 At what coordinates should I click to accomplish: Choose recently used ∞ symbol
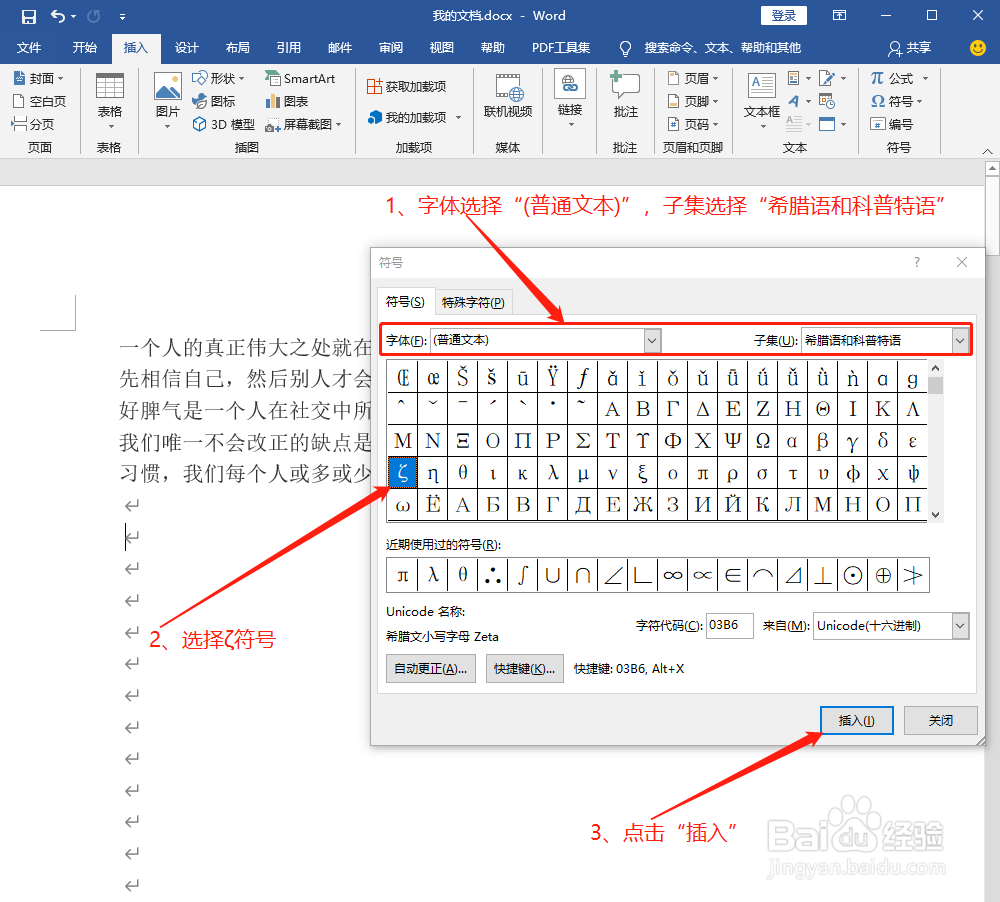tap(672, 575)
